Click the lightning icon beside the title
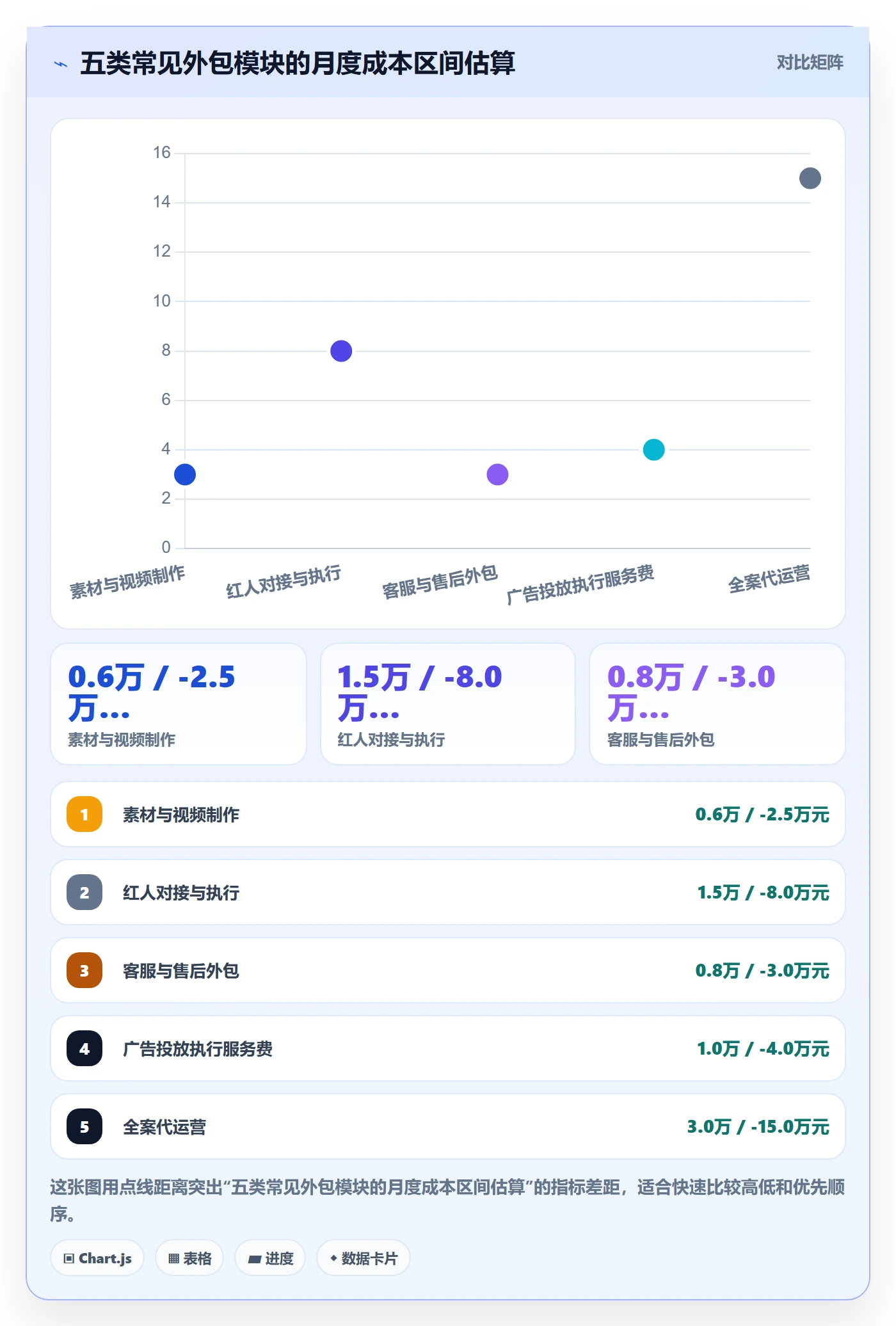This screenshot has width=896, height=1326. (61, 64)
